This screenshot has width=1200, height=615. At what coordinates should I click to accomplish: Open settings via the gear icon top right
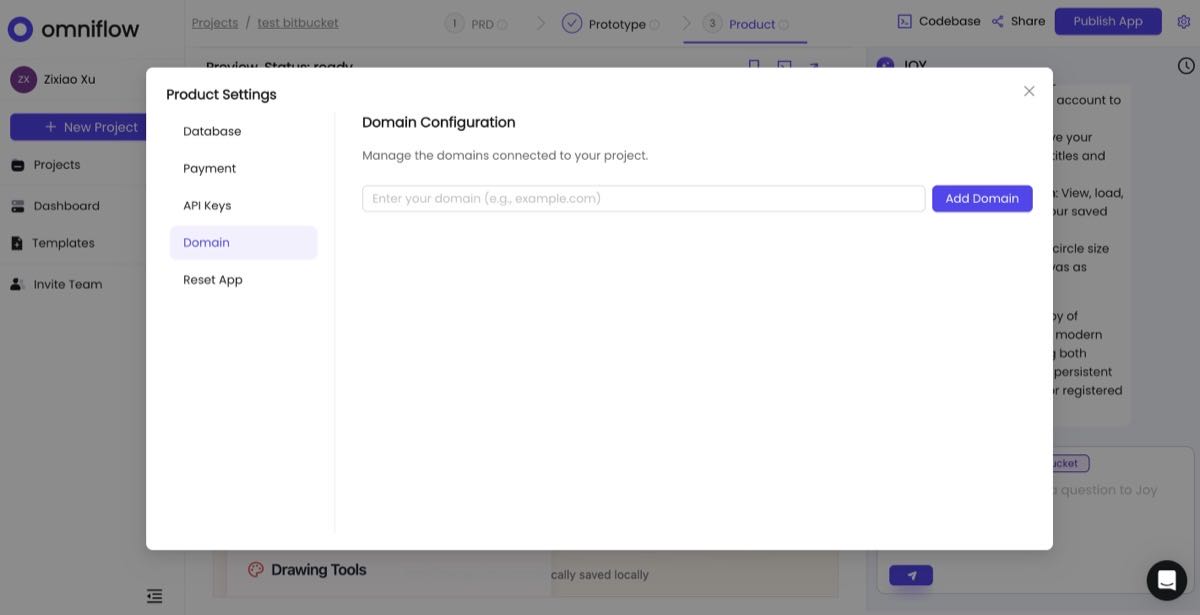(x=1184, y=20)
